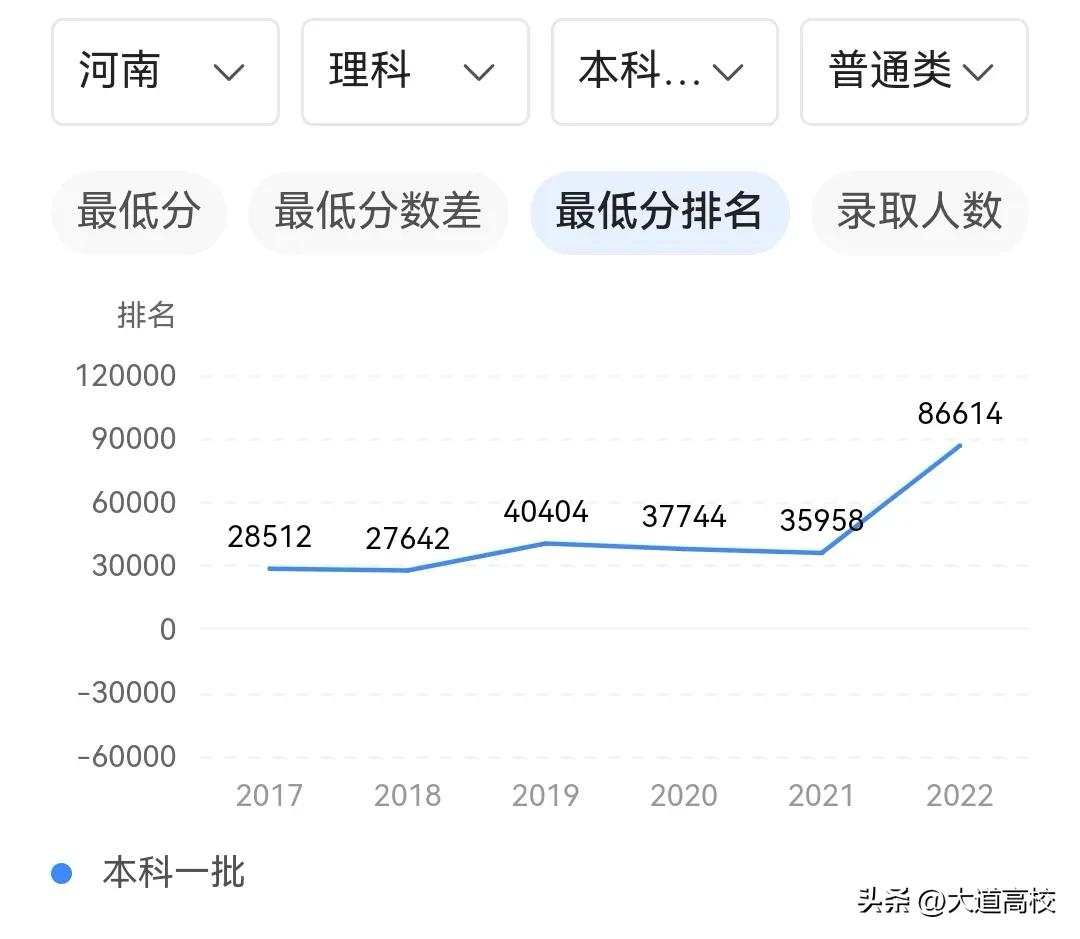Click the 排名 axis title
This screenshot has width=1080, height=939.
[x=146, y=315]
